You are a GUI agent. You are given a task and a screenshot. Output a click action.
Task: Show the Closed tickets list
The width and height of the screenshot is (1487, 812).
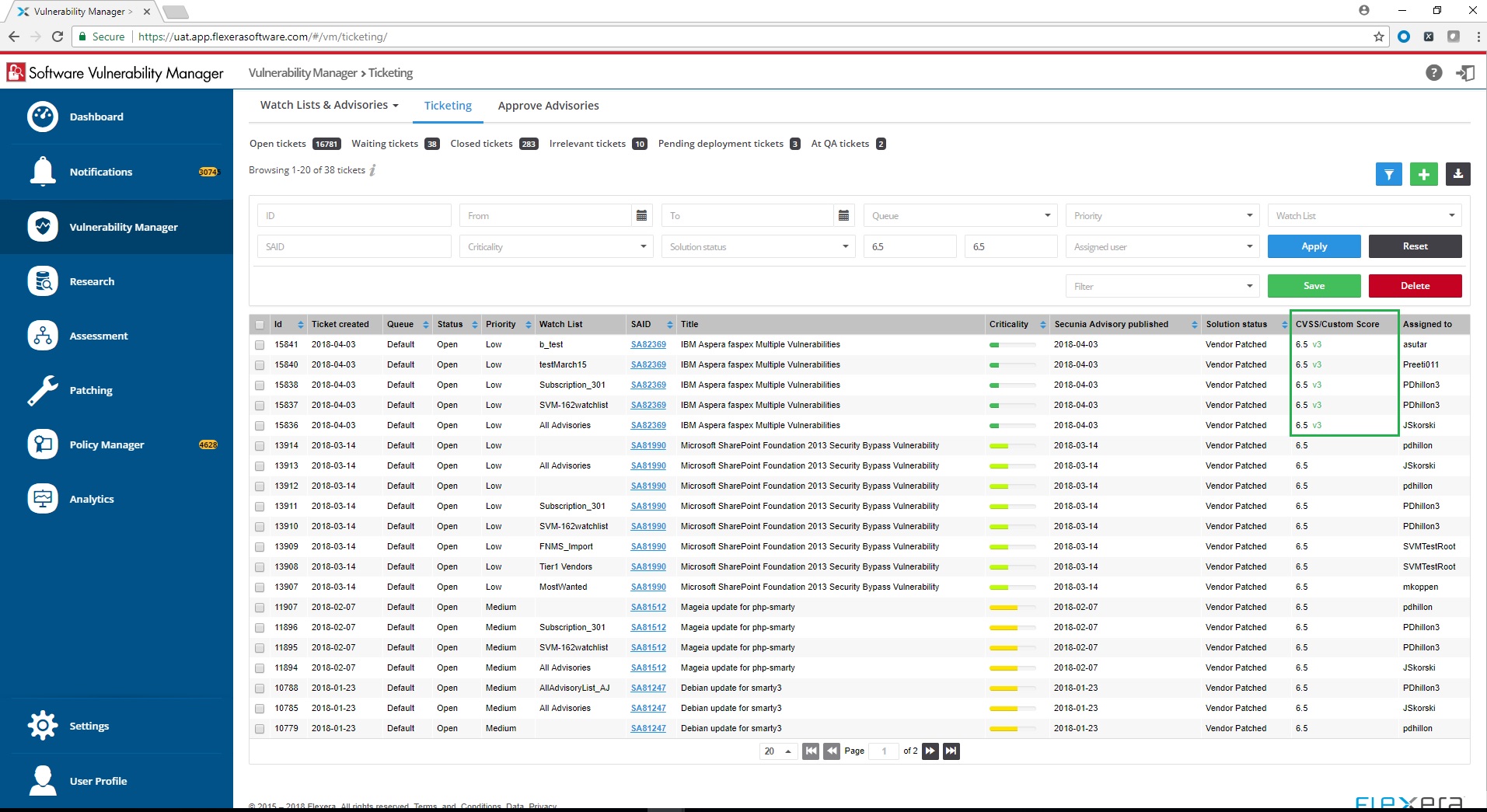481,144
